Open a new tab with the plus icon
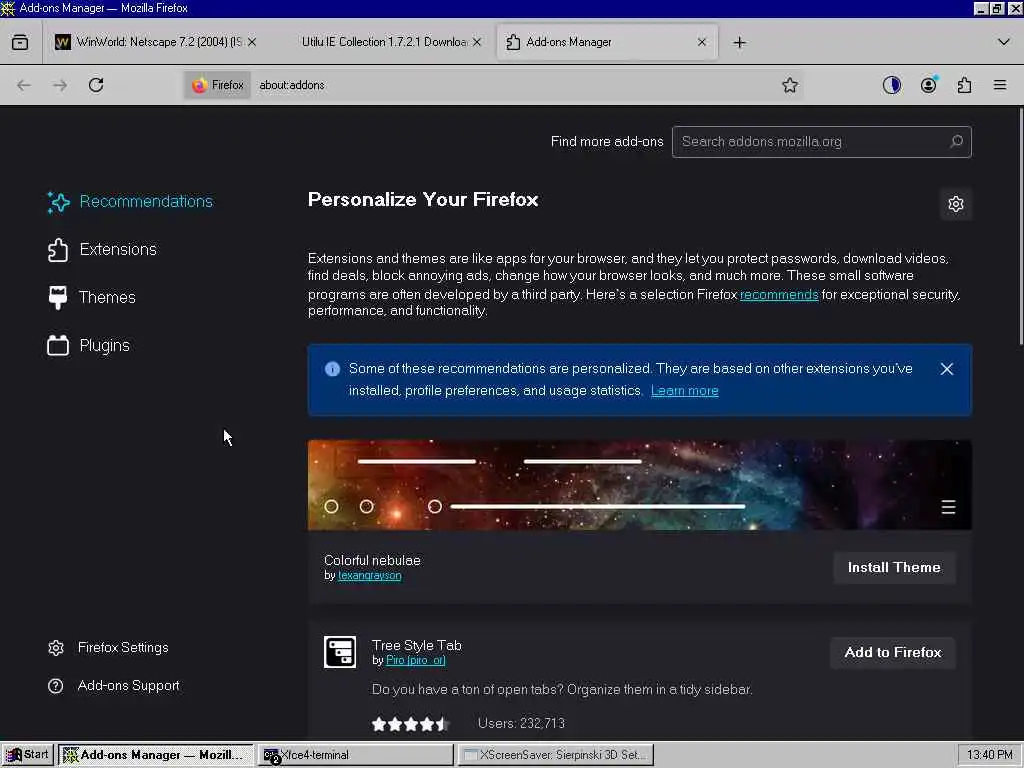 click(x=739, y=42)
